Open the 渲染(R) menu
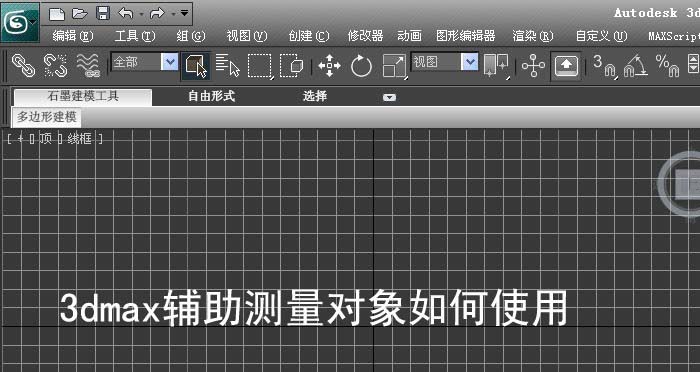The image size is (700, 372). [533, 36]
